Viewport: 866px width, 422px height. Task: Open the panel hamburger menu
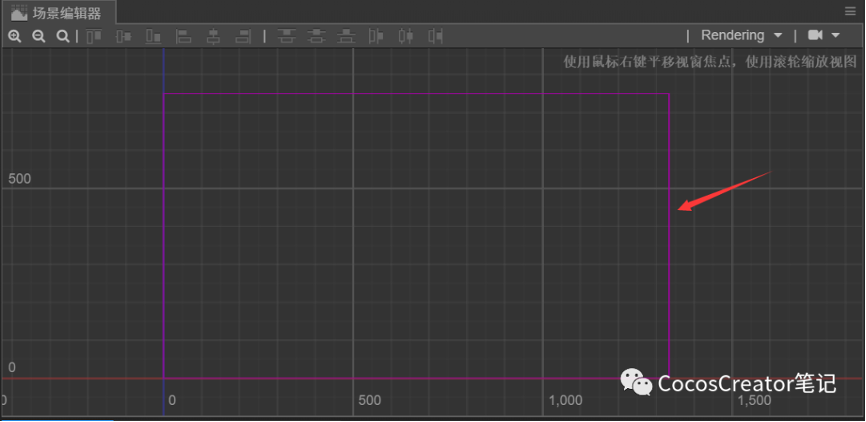coord(852,12)
